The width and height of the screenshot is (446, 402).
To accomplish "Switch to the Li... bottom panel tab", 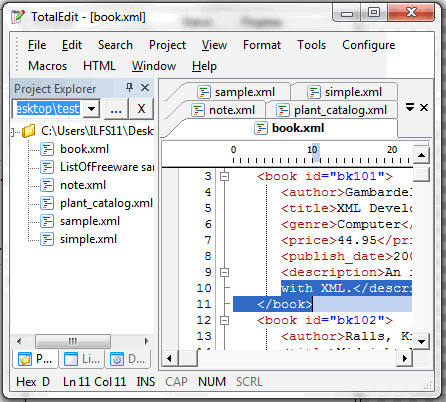I will [x=82, y=359].
